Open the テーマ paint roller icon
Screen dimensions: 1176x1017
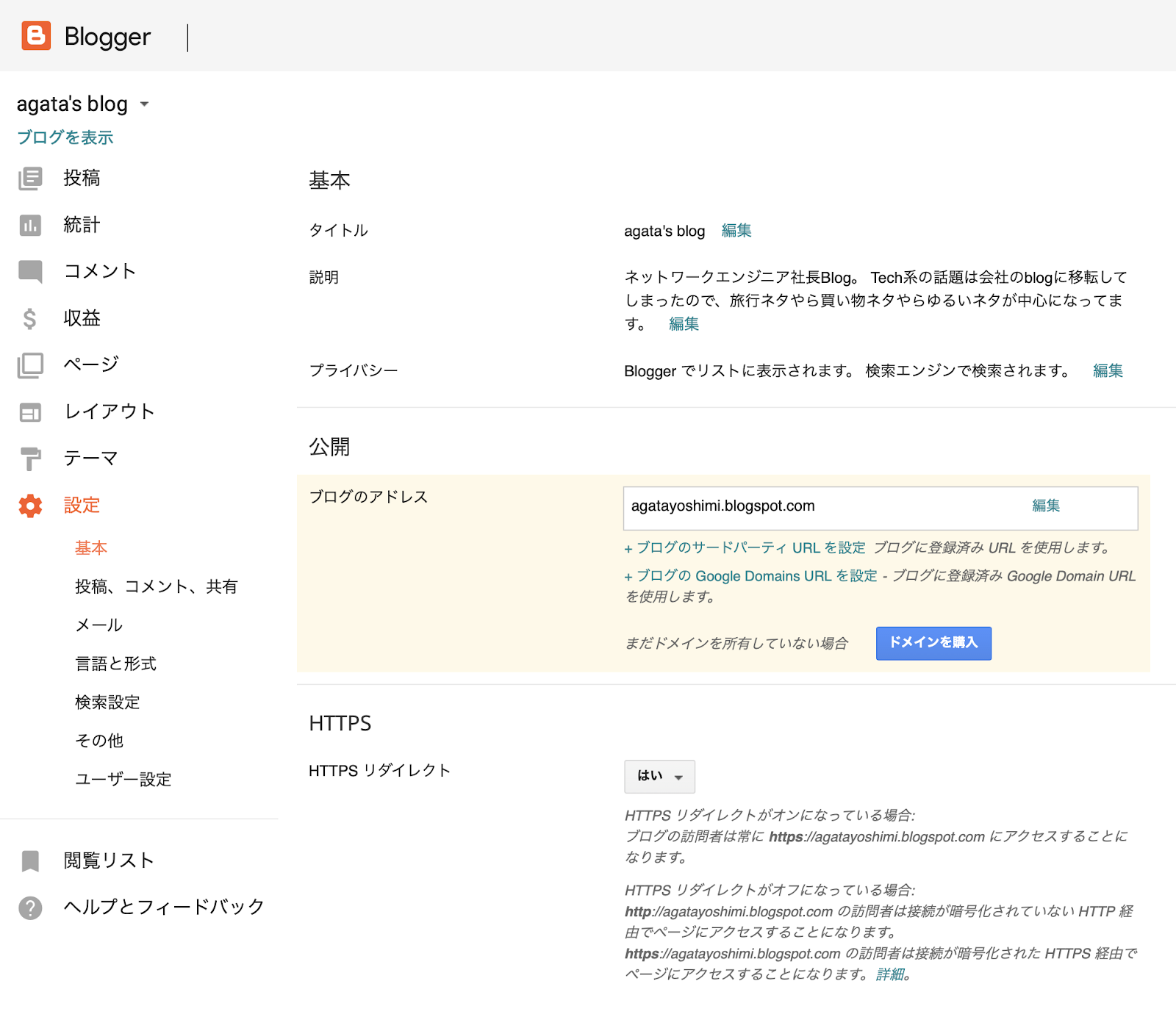pyautogui.click(x=30, y=459)
